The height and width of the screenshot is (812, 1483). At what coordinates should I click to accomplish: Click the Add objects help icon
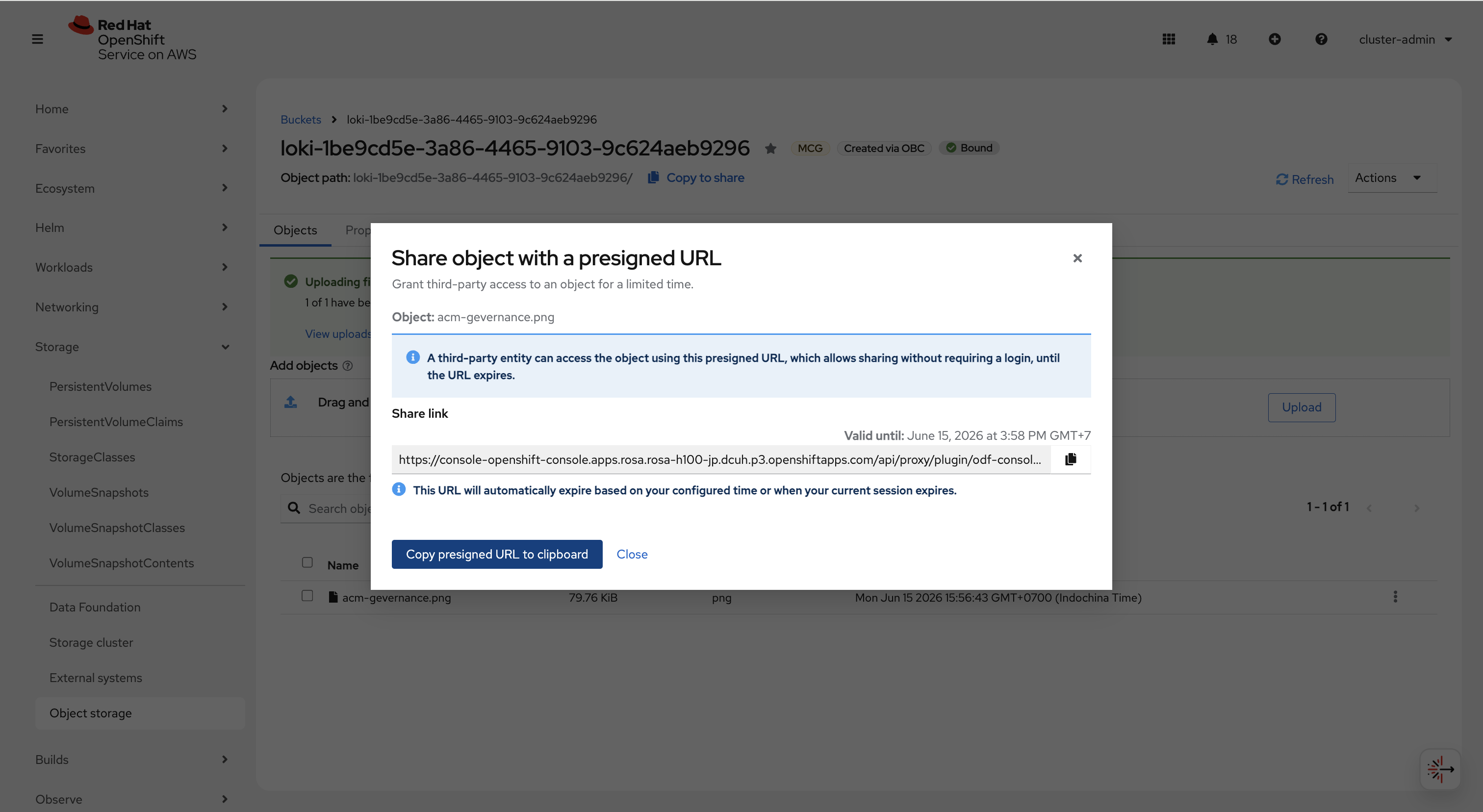click(x=347, y=366)
